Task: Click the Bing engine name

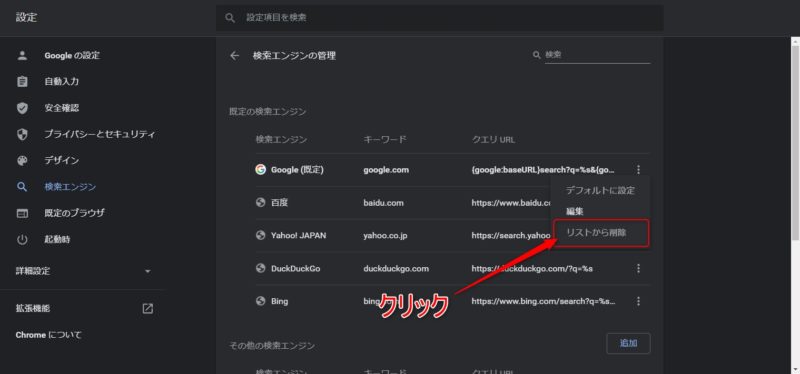Action: click(280, 301)
